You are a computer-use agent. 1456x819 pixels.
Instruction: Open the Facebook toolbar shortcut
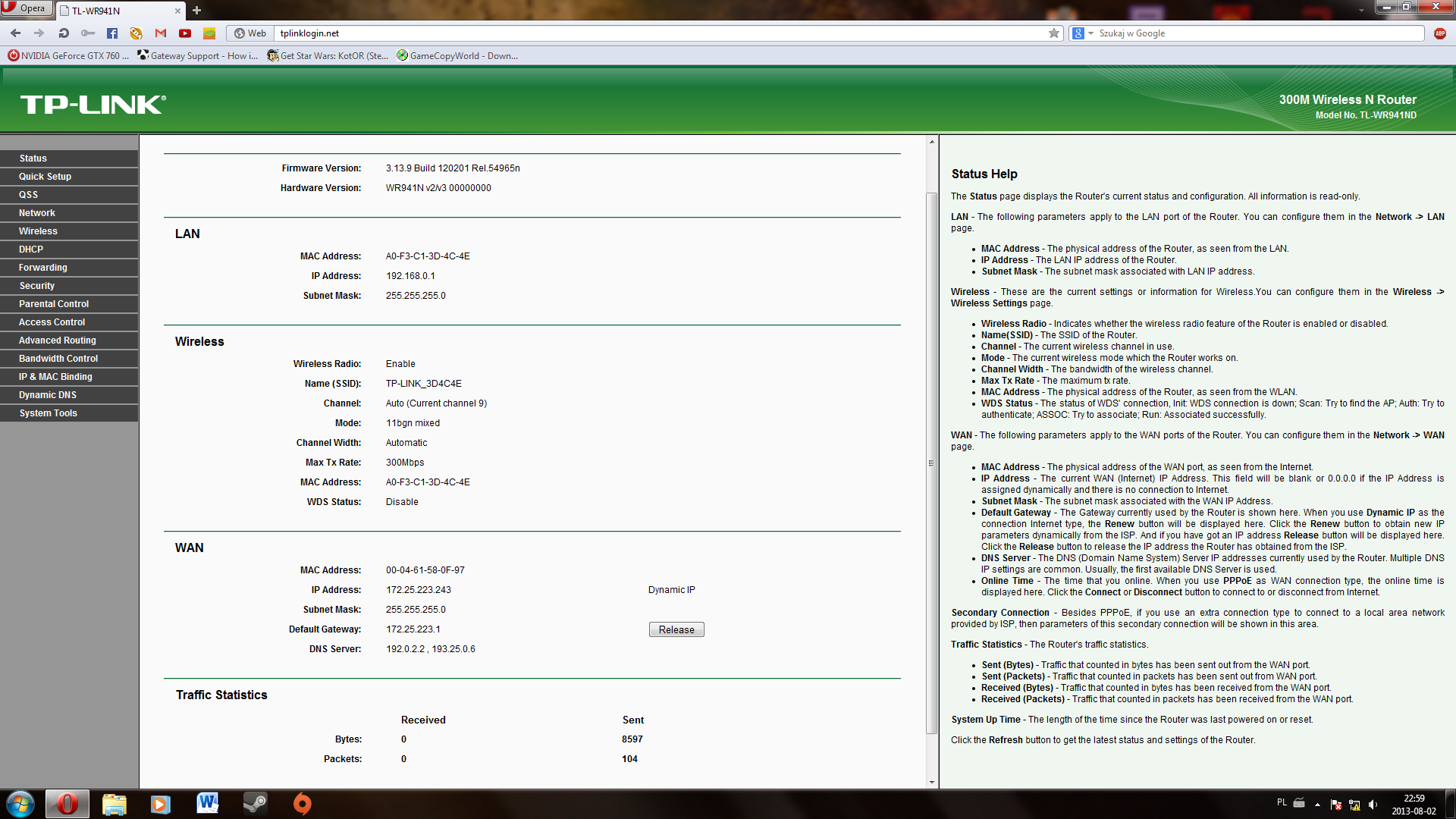[x=112, y=33]
